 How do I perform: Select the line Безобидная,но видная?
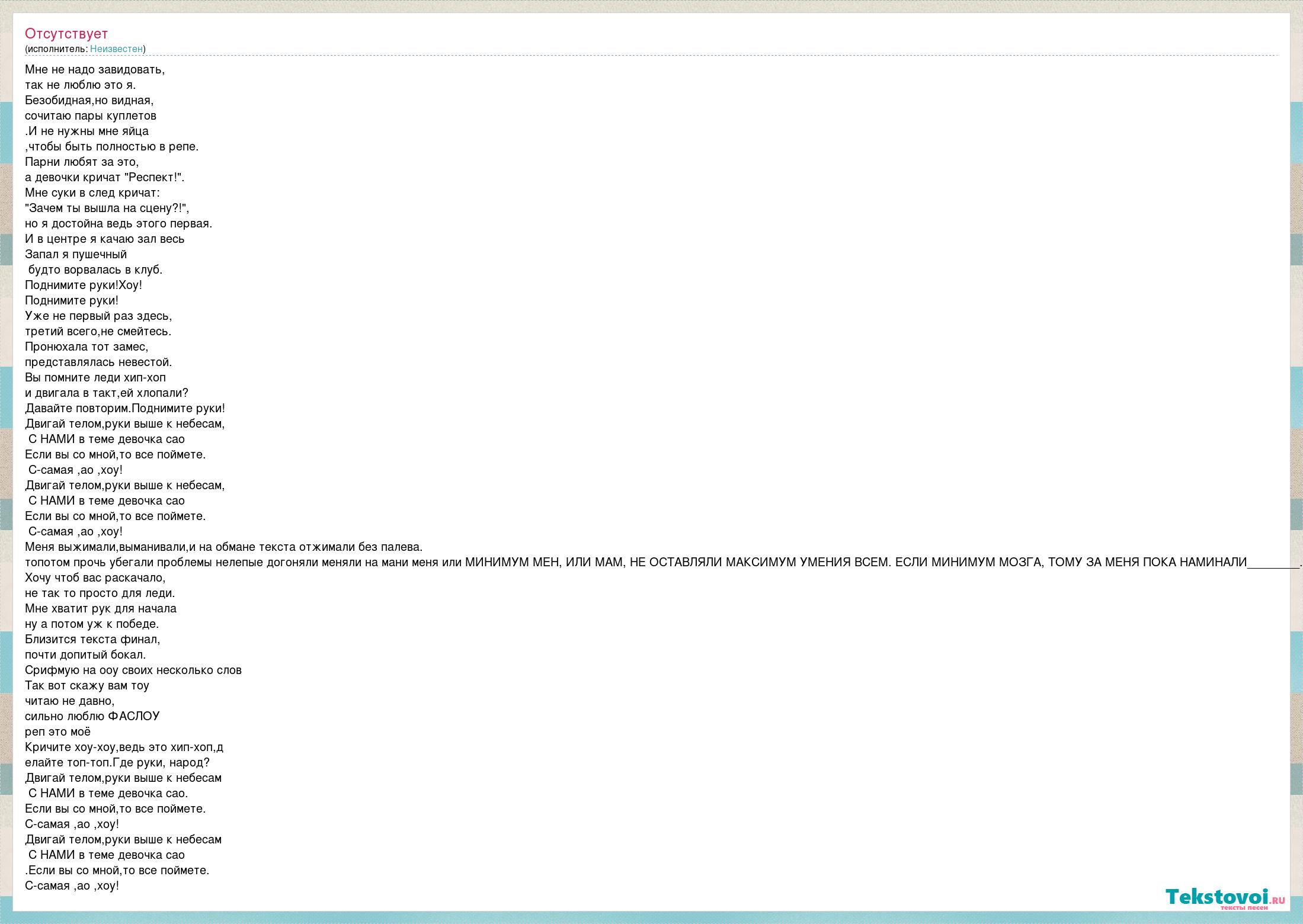(89, 100)
